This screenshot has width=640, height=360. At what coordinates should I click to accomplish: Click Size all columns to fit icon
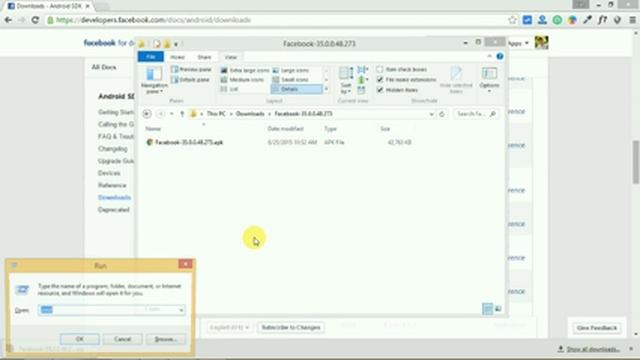pyautogui.click(x=361, y=90)
